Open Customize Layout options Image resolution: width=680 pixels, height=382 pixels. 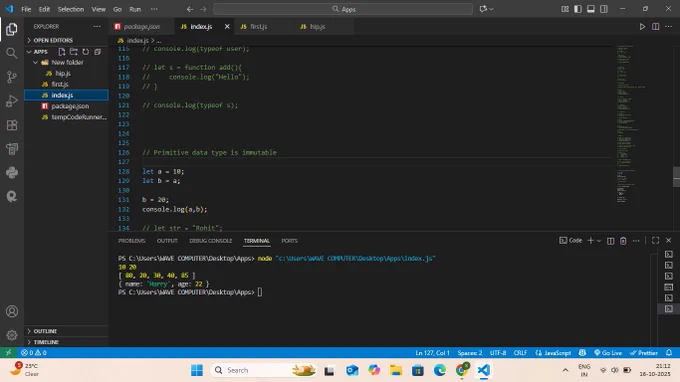(x=565, y=9)
